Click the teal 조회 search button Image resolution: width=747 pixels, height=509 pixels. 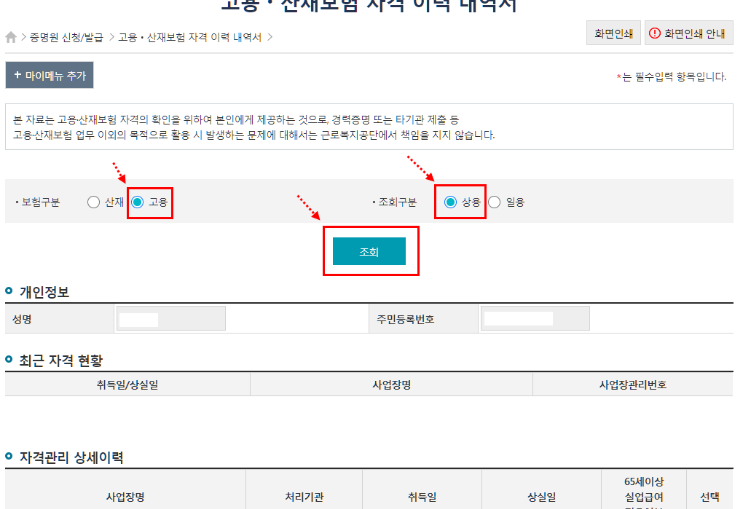tap(369, 251)
